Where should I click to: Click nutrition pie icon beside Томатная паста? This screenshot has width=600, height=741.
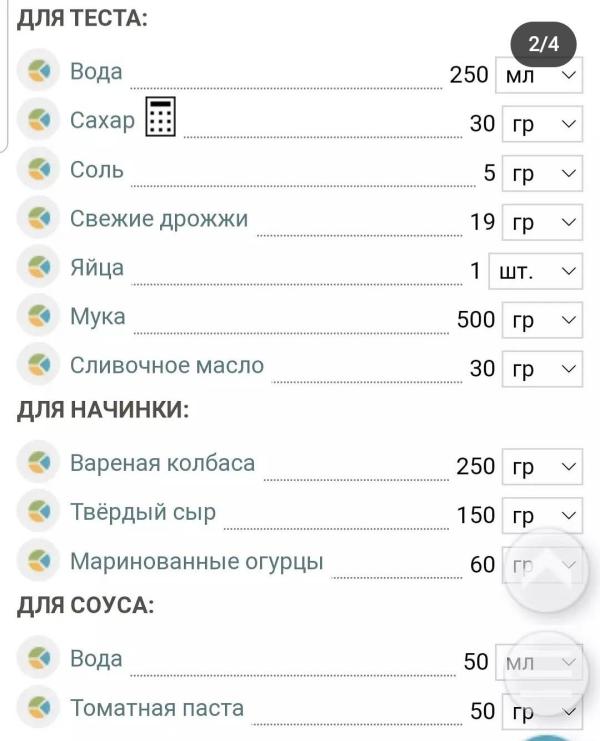38,707
